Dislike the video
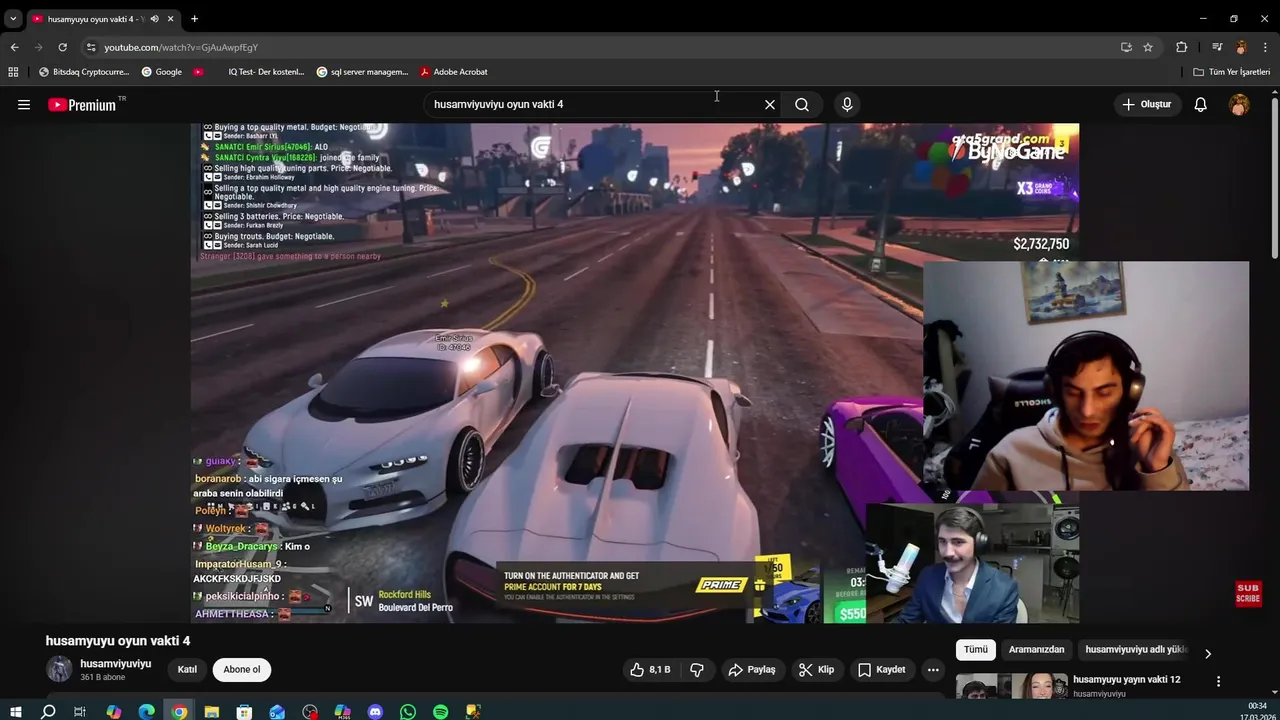The image size is (1280, 720). click(697, 670)
